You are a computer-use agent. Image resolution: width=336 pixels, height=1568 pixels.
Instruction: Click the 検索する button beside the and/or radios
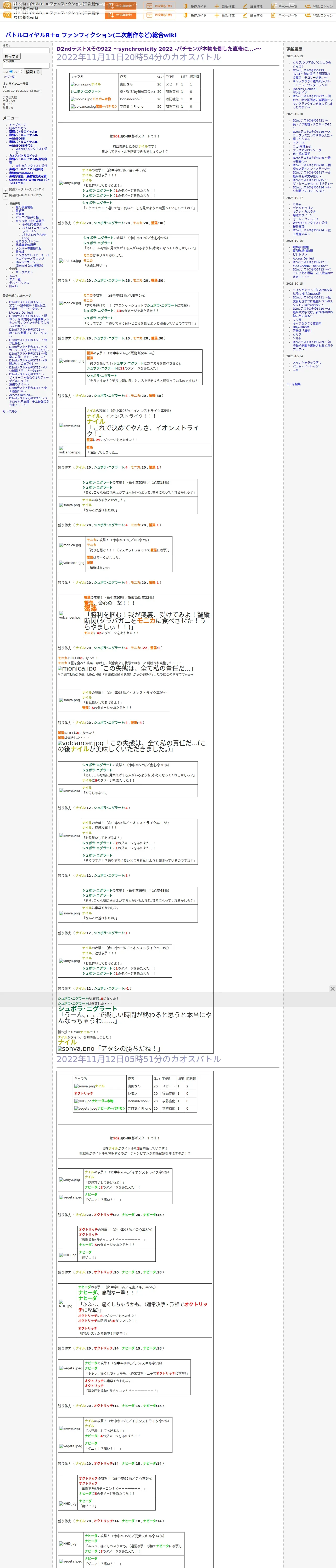(32, 72)
